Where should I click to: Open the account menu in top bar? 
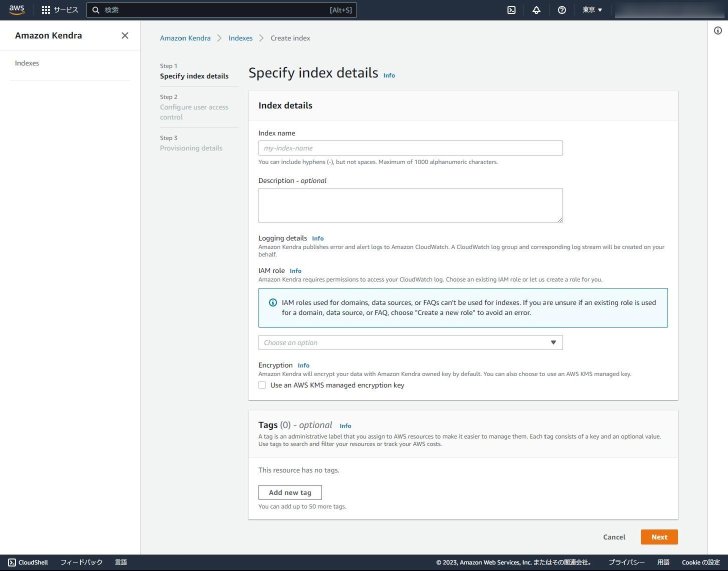pyautogui.click(x=669, y=10)
